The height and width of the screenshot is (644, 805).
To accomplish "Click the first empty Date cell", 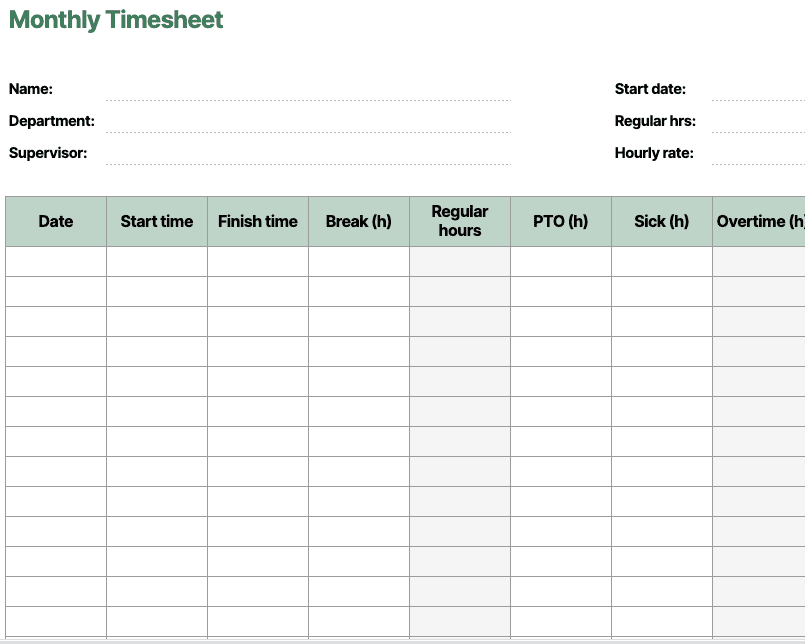I will pos(56,262).
